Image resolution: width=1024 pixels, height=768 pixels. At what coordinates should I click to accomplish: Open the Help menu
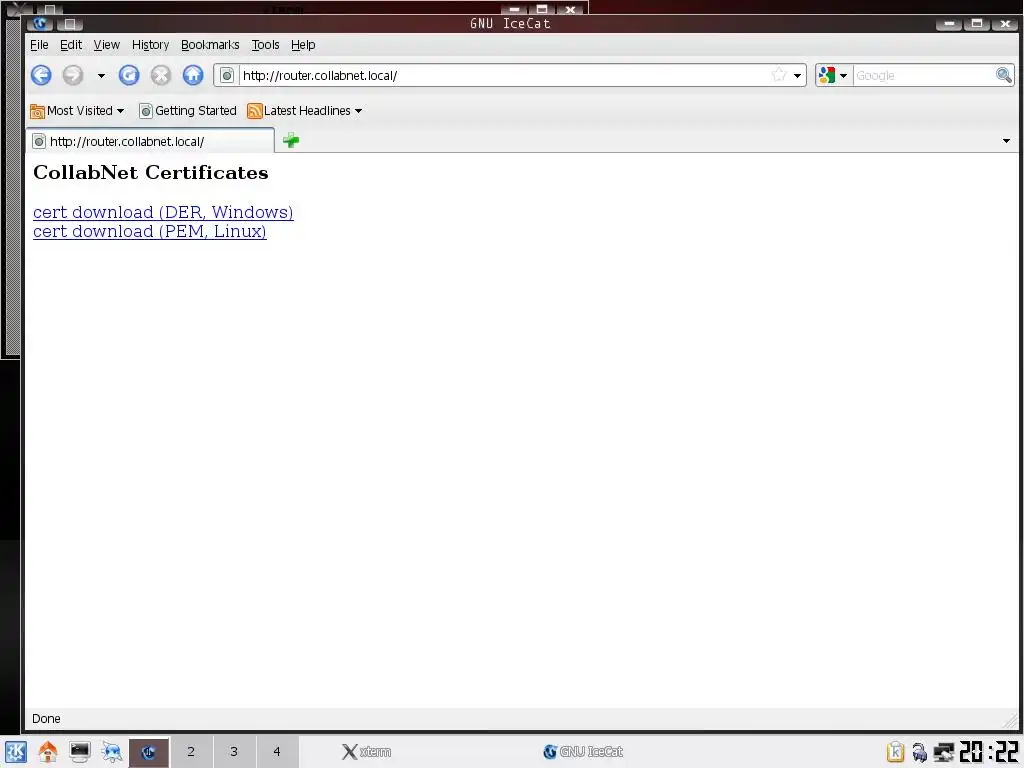pos(303,45)
